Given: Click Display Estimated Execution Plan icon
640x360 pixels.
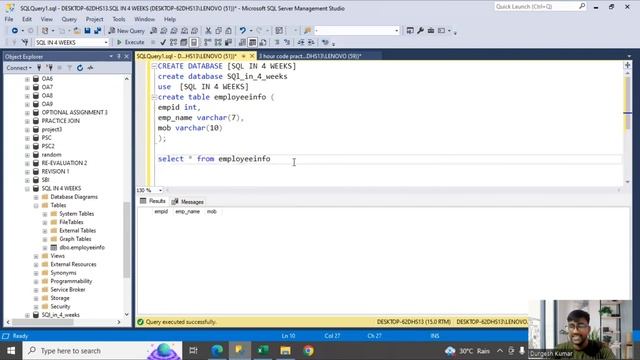Looking at the screenshot, I should pyautogui.click(x=173, y=42).
